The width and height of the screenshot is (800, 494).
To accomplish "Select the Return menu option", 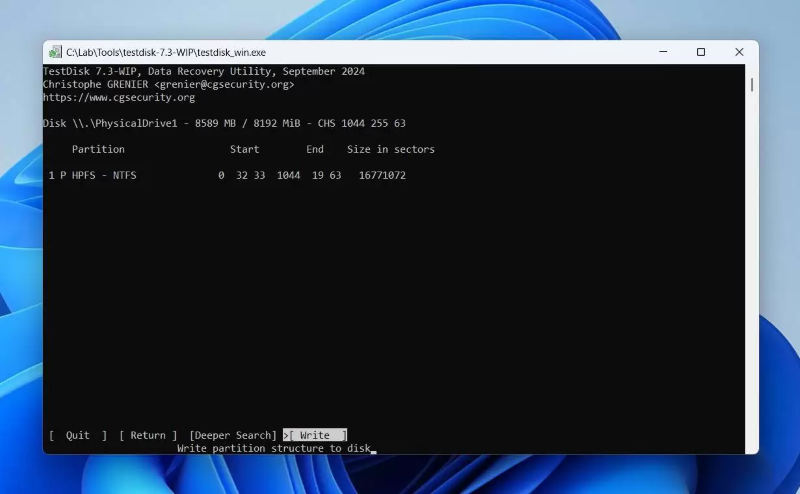I will click(148, 435).
